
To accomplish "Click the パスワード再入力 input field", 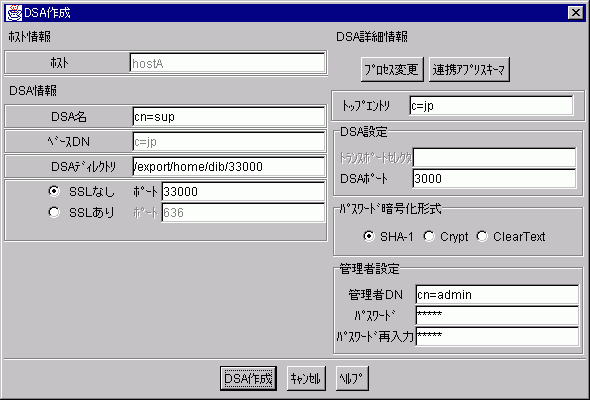I will (497, 336).
